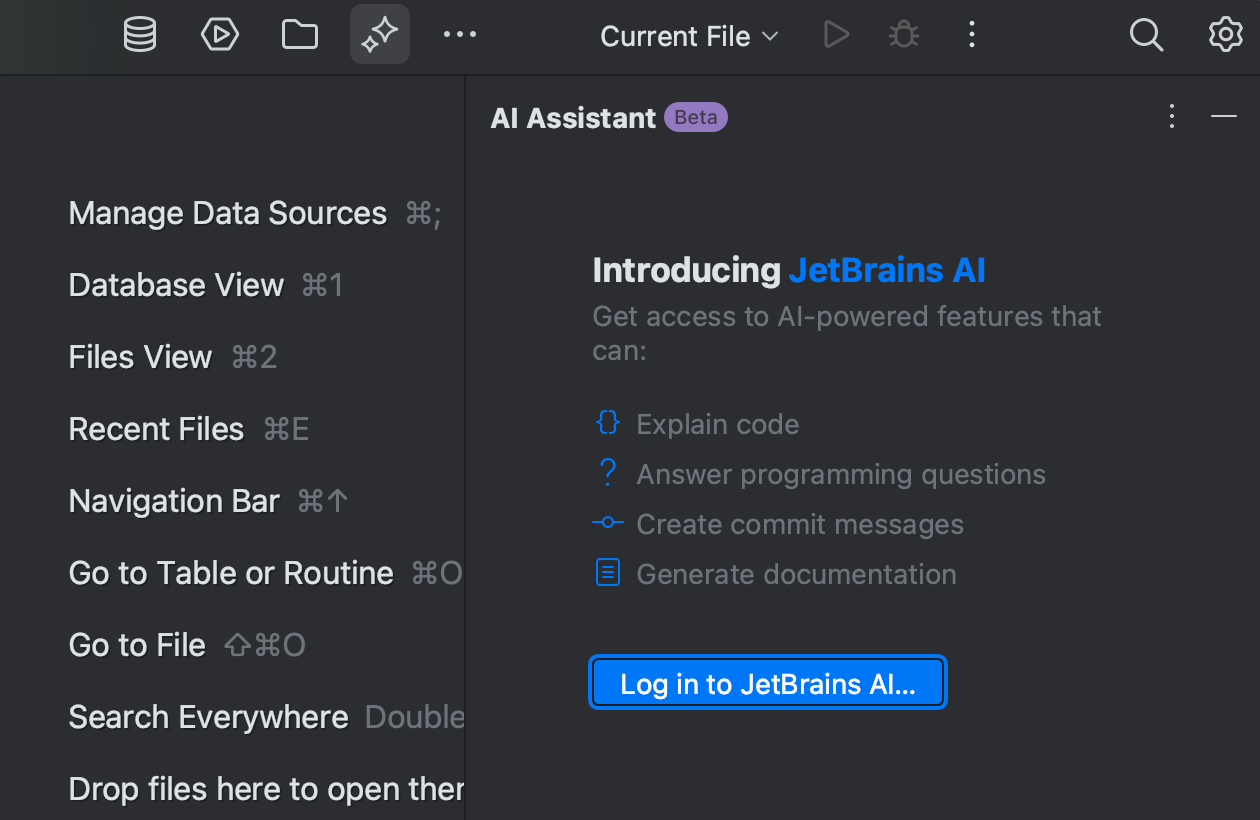The image size is (1260, 820).
Task: Open the AI Assistant panel options menu
Action: [x=1171, y=117]
